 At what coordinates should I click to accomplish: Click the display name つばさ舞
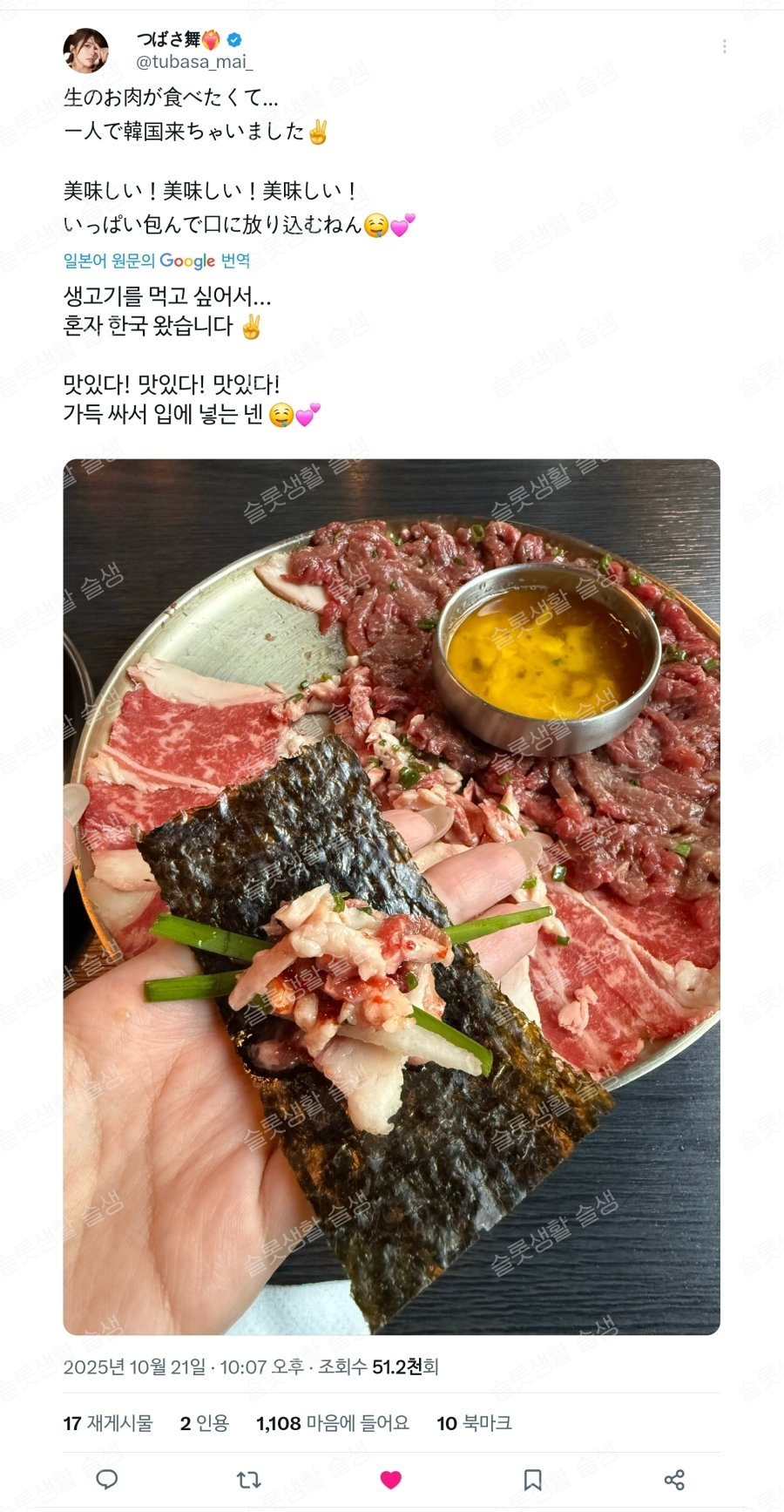click(168, 39)
